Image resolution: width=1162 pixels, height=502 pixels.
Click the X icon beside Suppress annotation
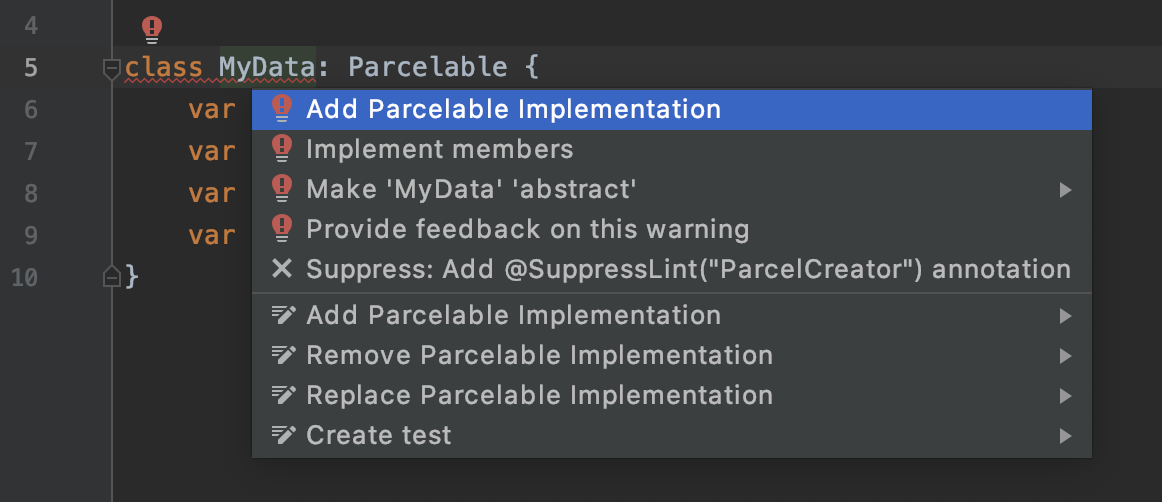(282, 268)
